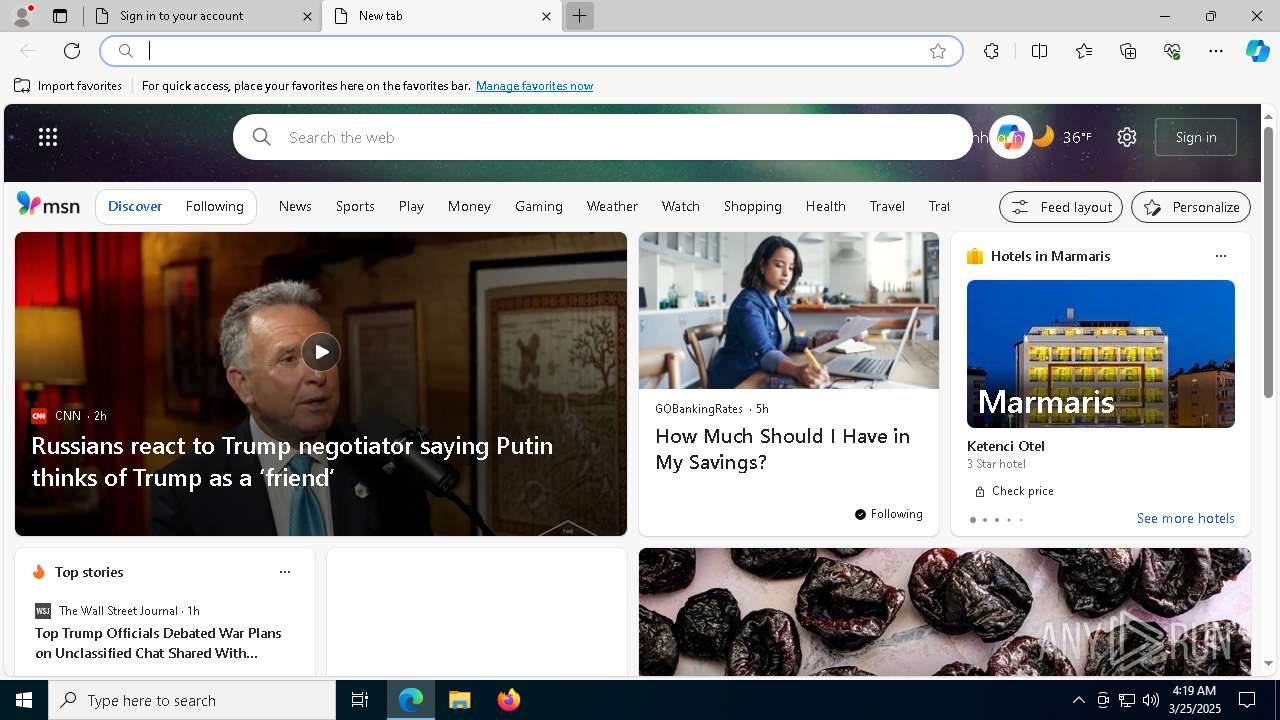Open Top stories more options menu
Image resolution: width=1280 pixels, height=720 pixels.
pos(284,572)
